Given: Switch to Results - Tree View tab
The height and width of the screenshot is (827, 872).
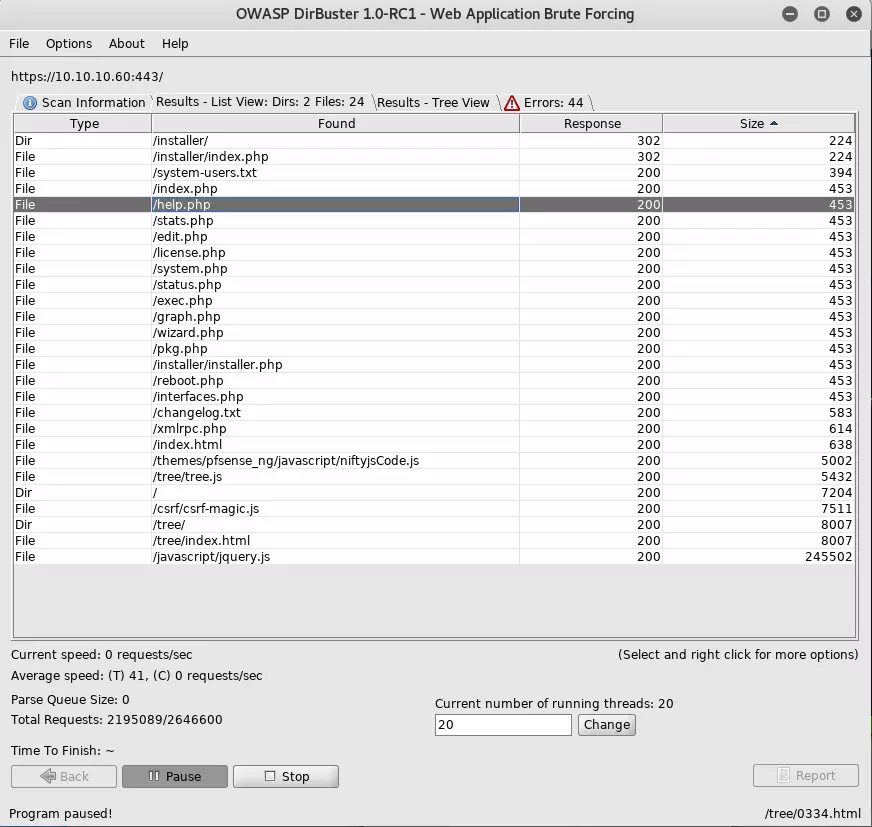Looking at the screenshot, I should tap(433, 102).
